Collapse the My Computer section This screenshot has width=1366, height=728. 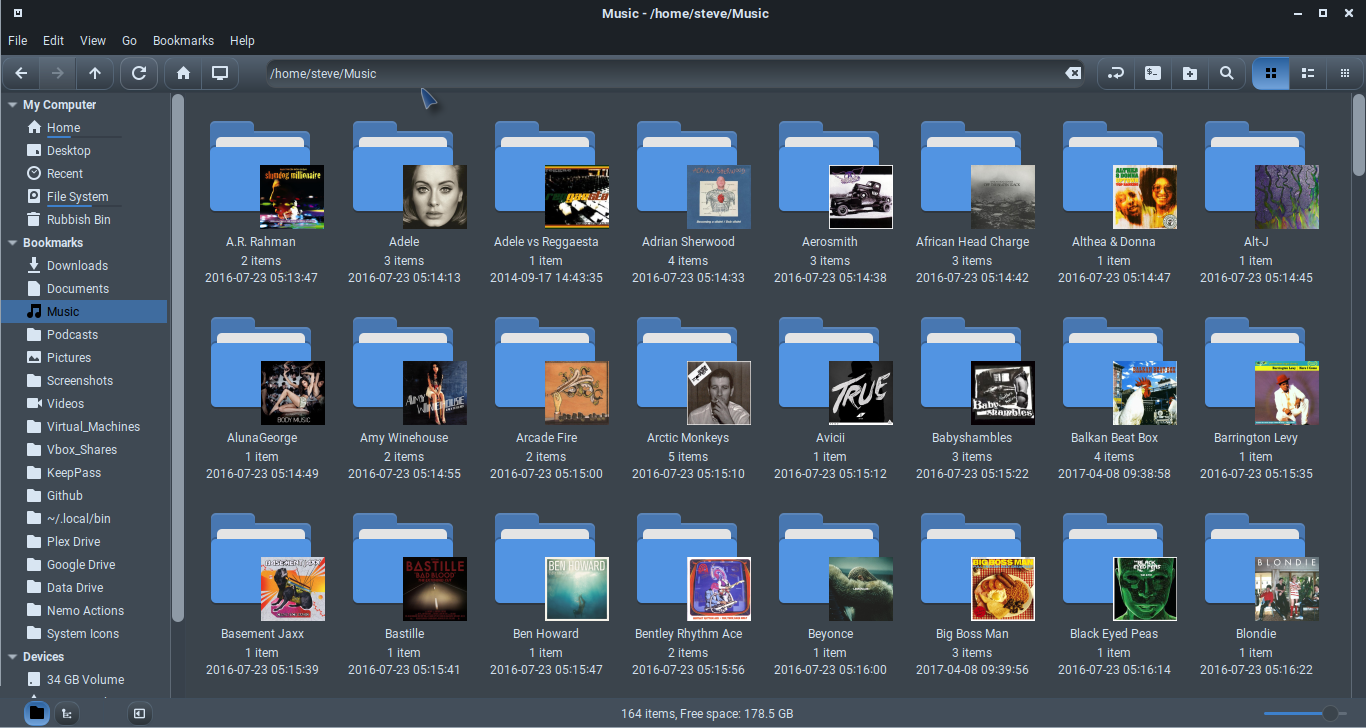(10, 104)
